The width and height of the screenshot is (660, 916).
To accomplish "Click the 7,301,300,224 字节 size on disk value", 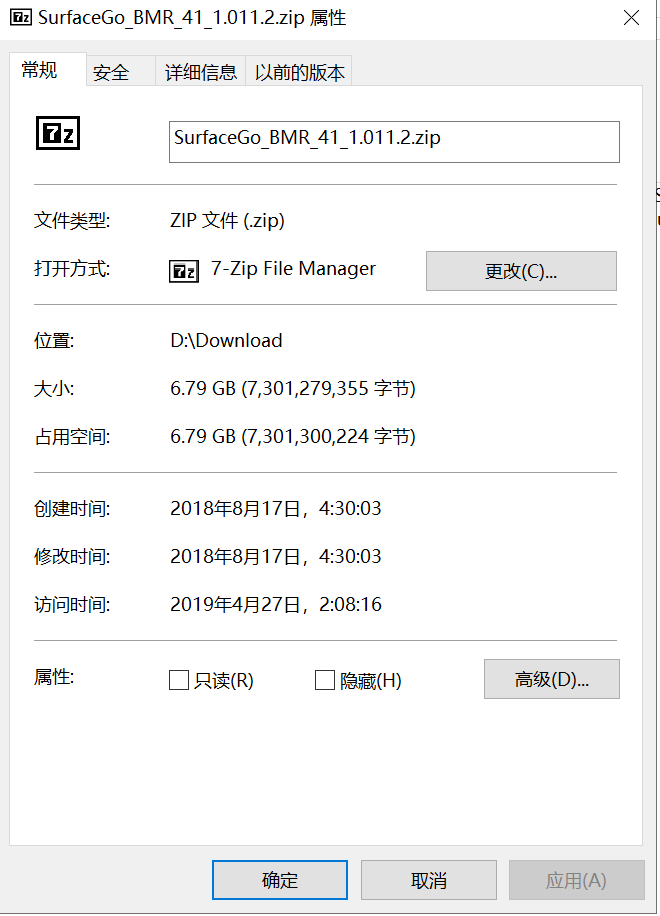I will [x=293, y=436].
